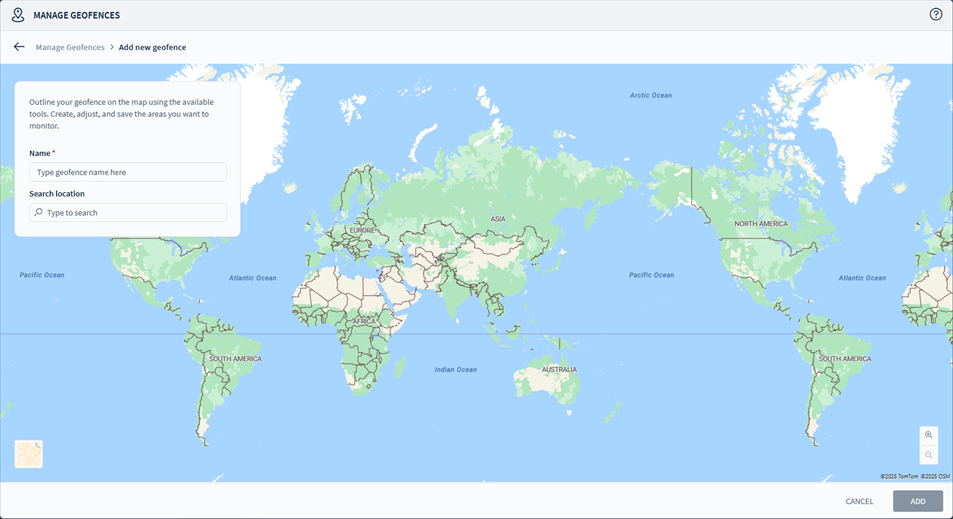Viewport: 953px width, 519px height.
Task: Click the Australia label on the map
Action: pyautogui.click(x=559, y=370)
